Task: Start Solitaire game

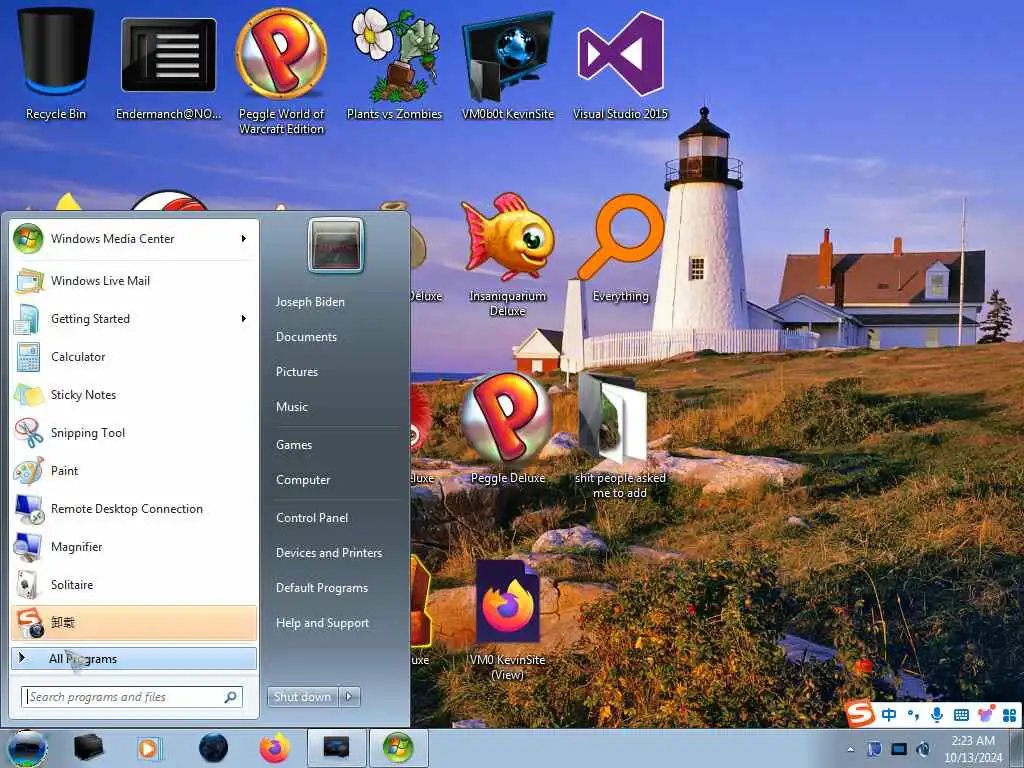Action: 133,584
